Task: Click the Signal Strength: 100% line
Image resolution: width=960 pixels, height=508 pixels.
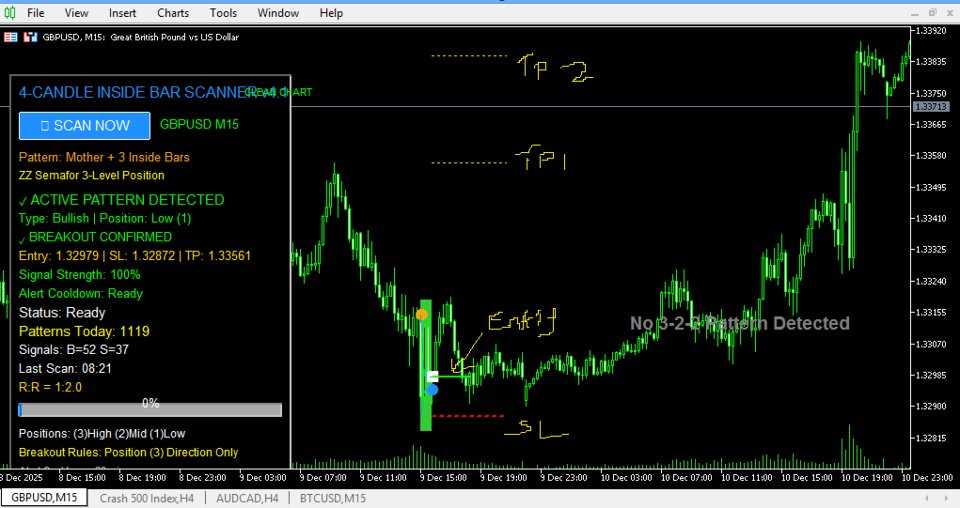Action: pyautogui.click(x=80, y=275)
